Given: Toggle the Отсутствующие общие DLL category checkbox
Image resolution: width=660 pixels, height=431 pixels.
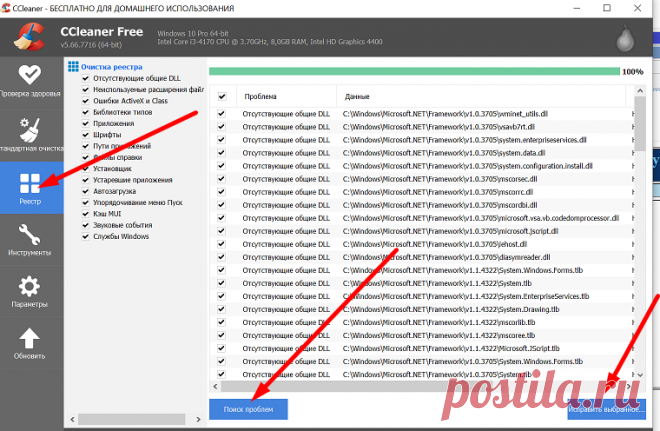Looking at the screenshot, I should pos(85,78).
